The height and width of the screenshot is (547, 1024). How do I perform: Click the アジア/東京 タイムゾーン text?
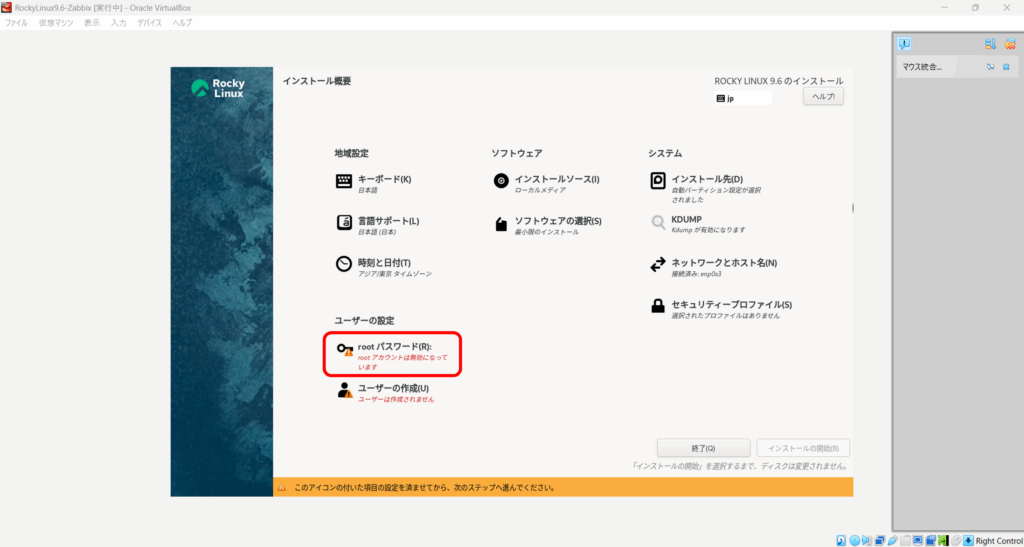pos(394,274)
